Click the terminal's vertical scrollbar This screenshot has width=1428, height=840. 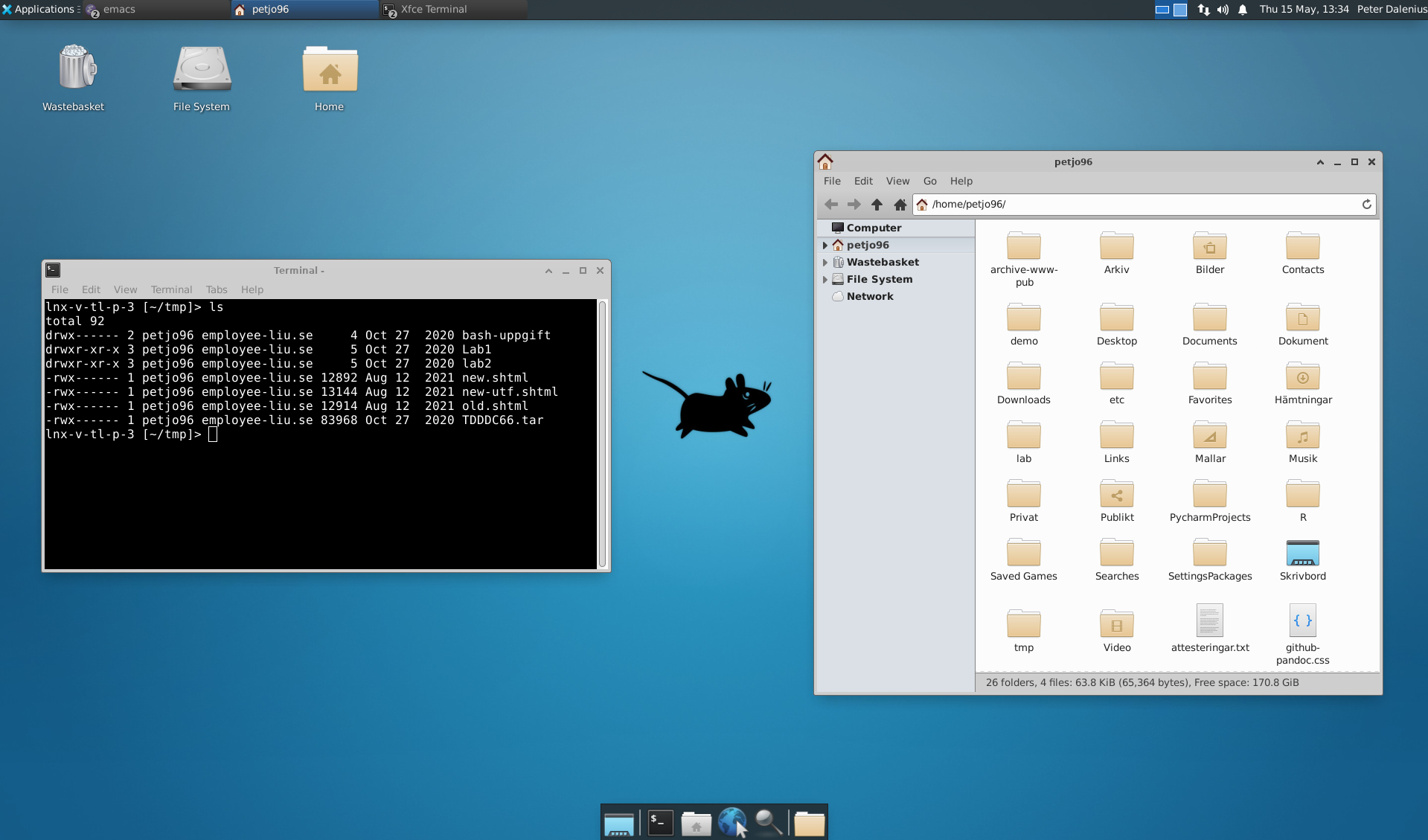603,434
